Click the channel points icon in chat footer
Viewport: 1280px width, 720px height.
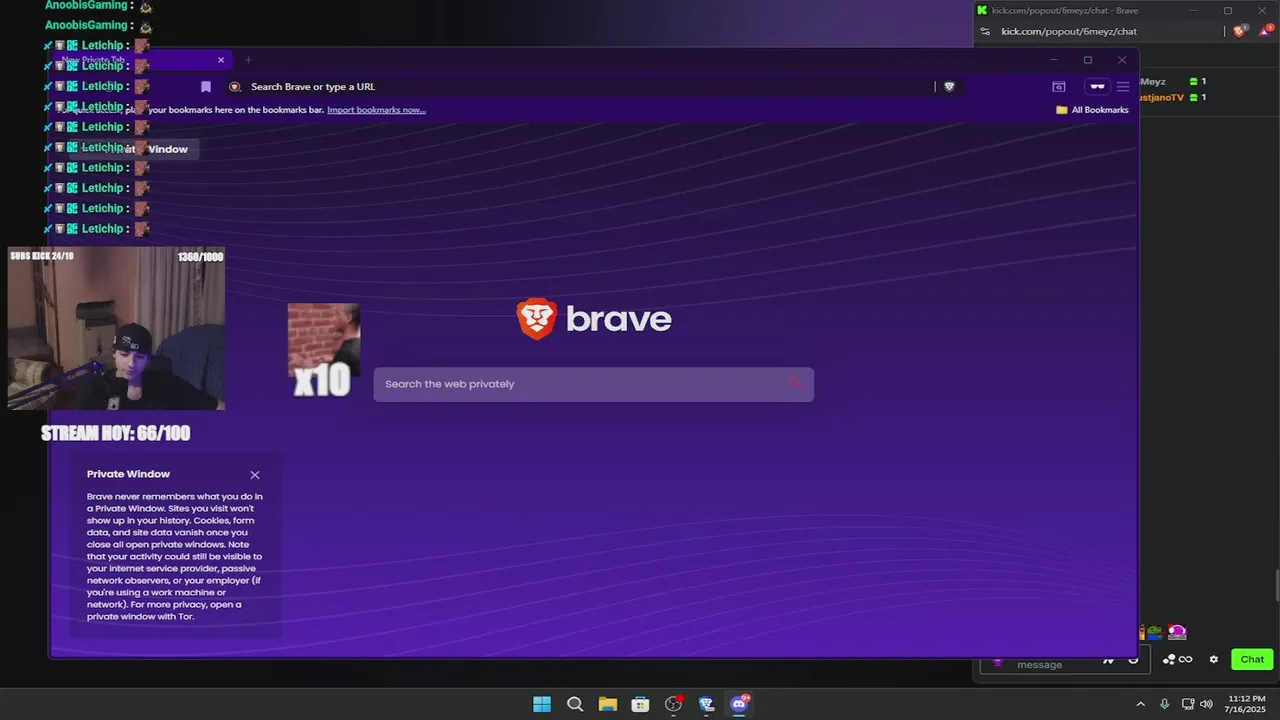[x=1168, y=659]
